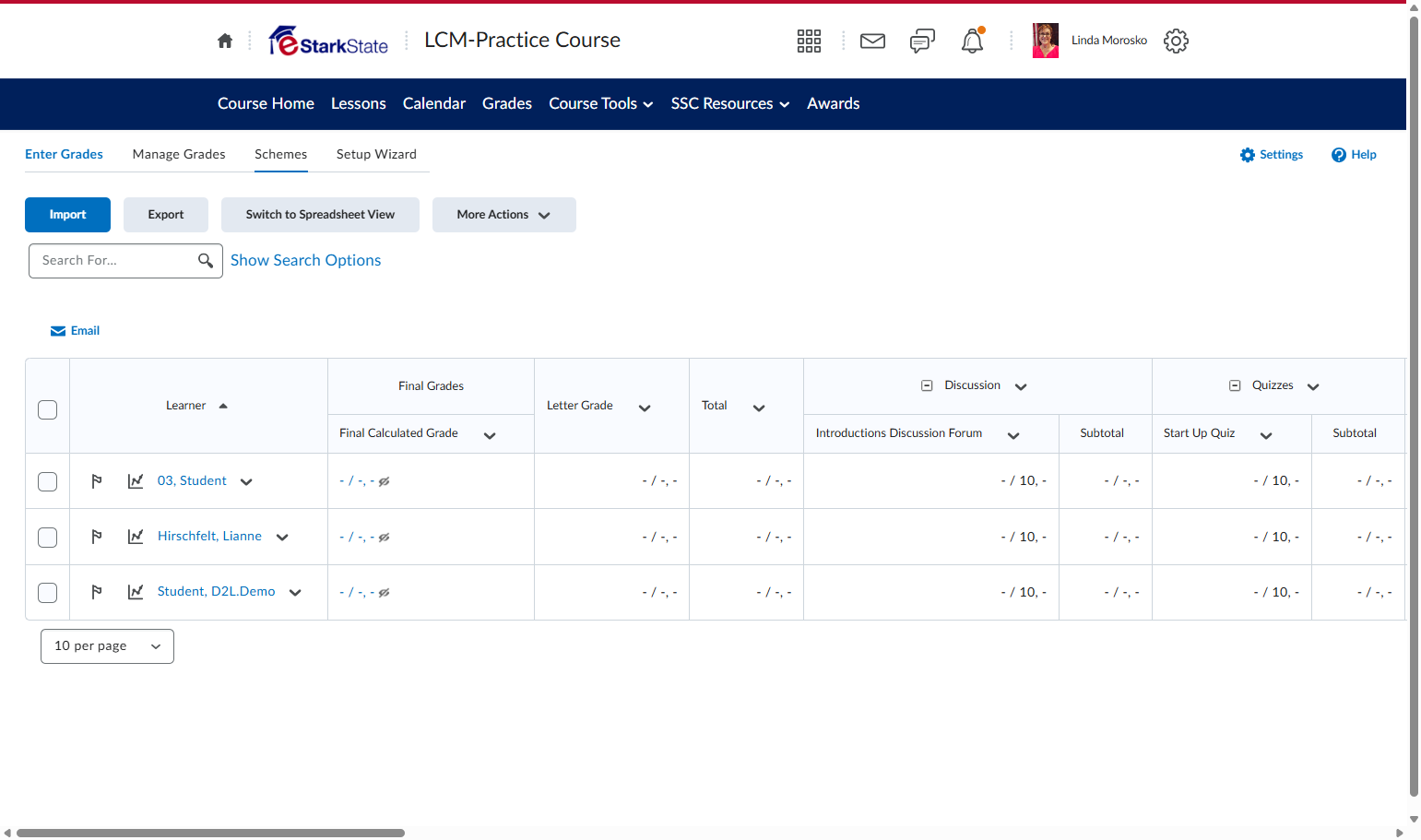This screenshot has width=1421, height=840.
Task: Check the box for 03, Student
Action: [48, 482]
